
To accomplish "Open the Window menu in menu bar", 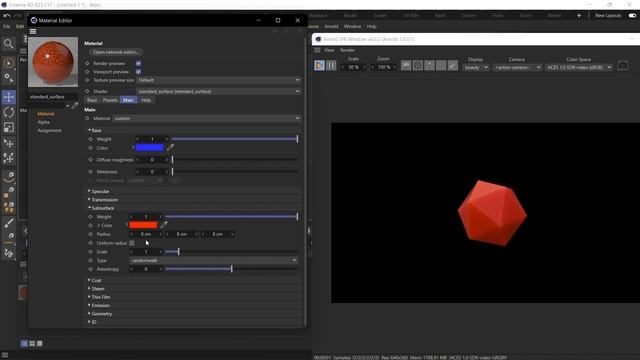I will (352, 27).
